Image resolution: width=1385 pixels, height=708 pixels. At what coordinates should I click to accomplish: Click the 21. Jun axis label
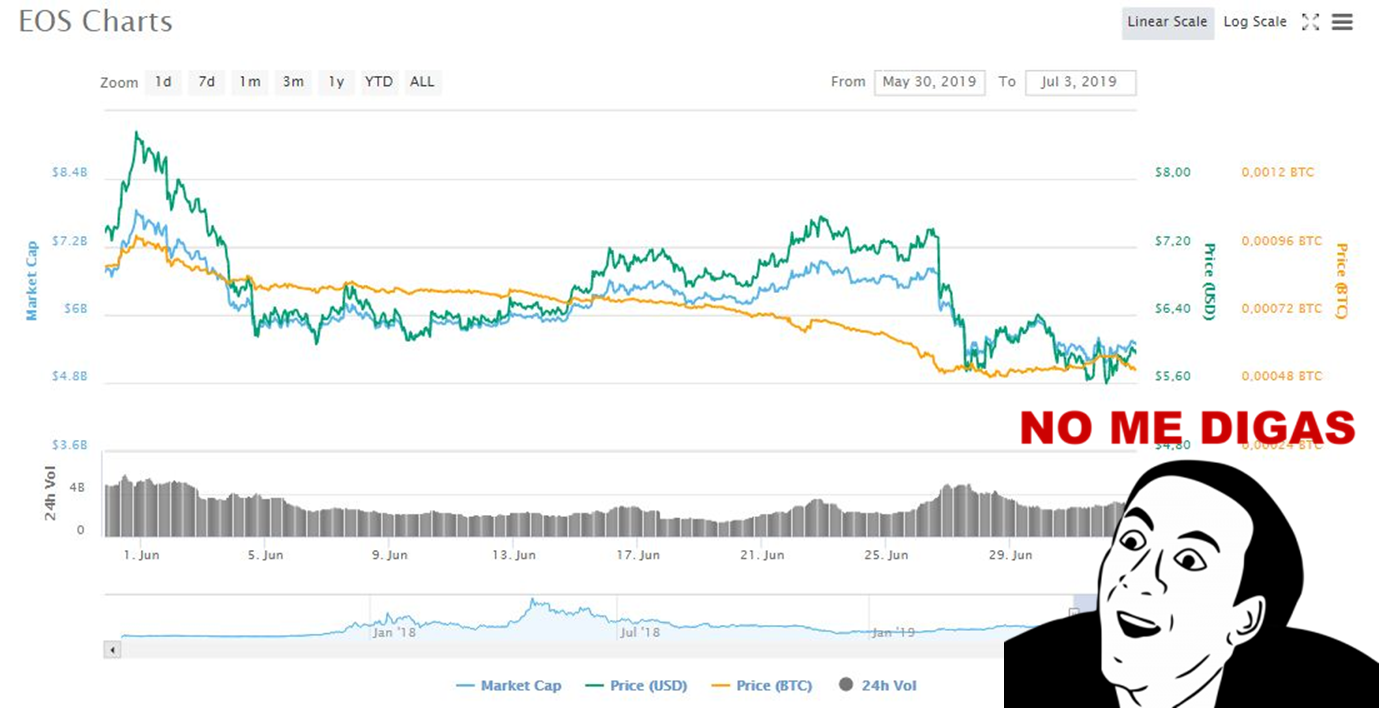[x=762, y=554]
